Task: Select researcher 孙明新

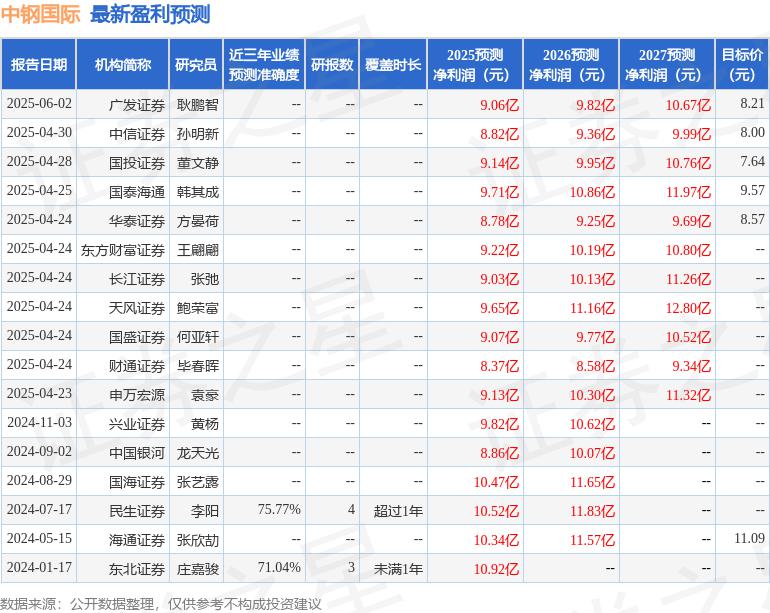Action: point(197,134)
